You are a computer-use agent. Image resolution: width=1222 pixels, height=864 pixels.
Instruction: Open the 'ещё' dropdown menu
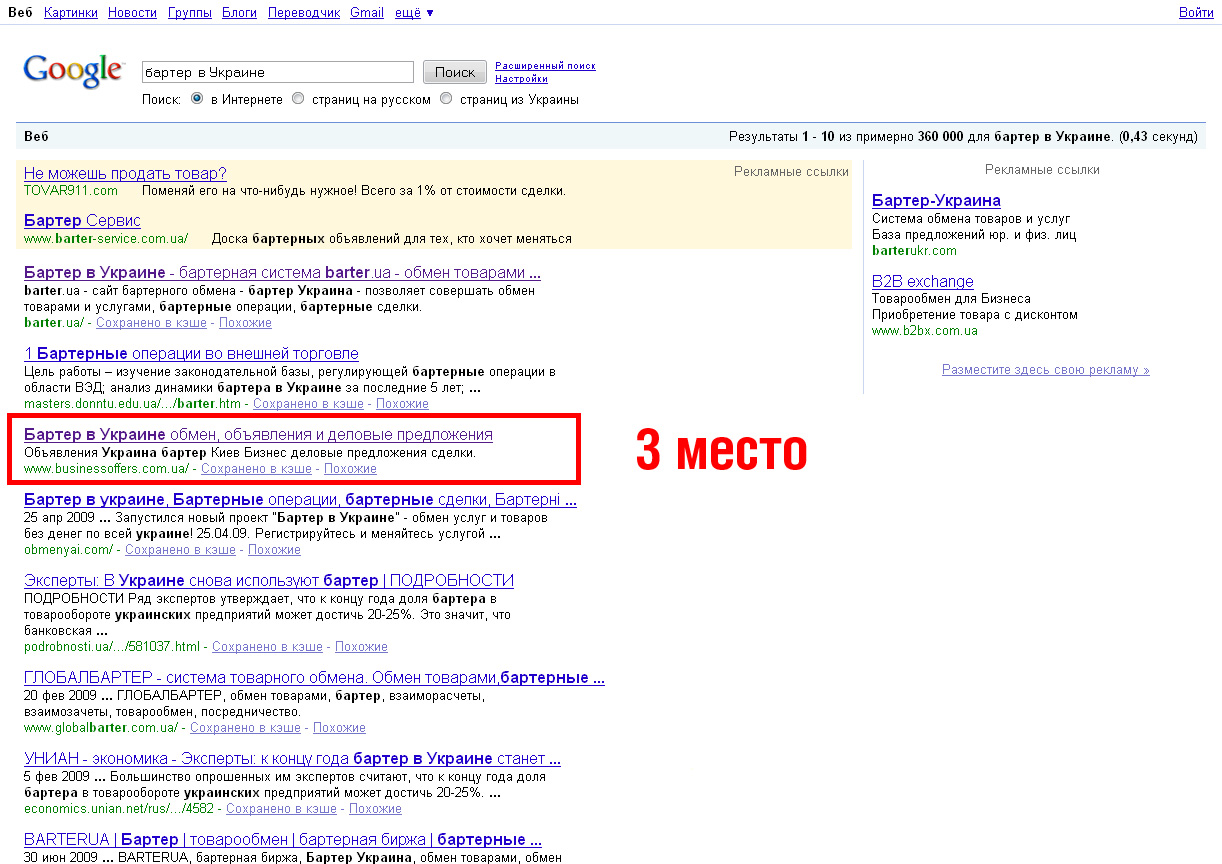406,12
